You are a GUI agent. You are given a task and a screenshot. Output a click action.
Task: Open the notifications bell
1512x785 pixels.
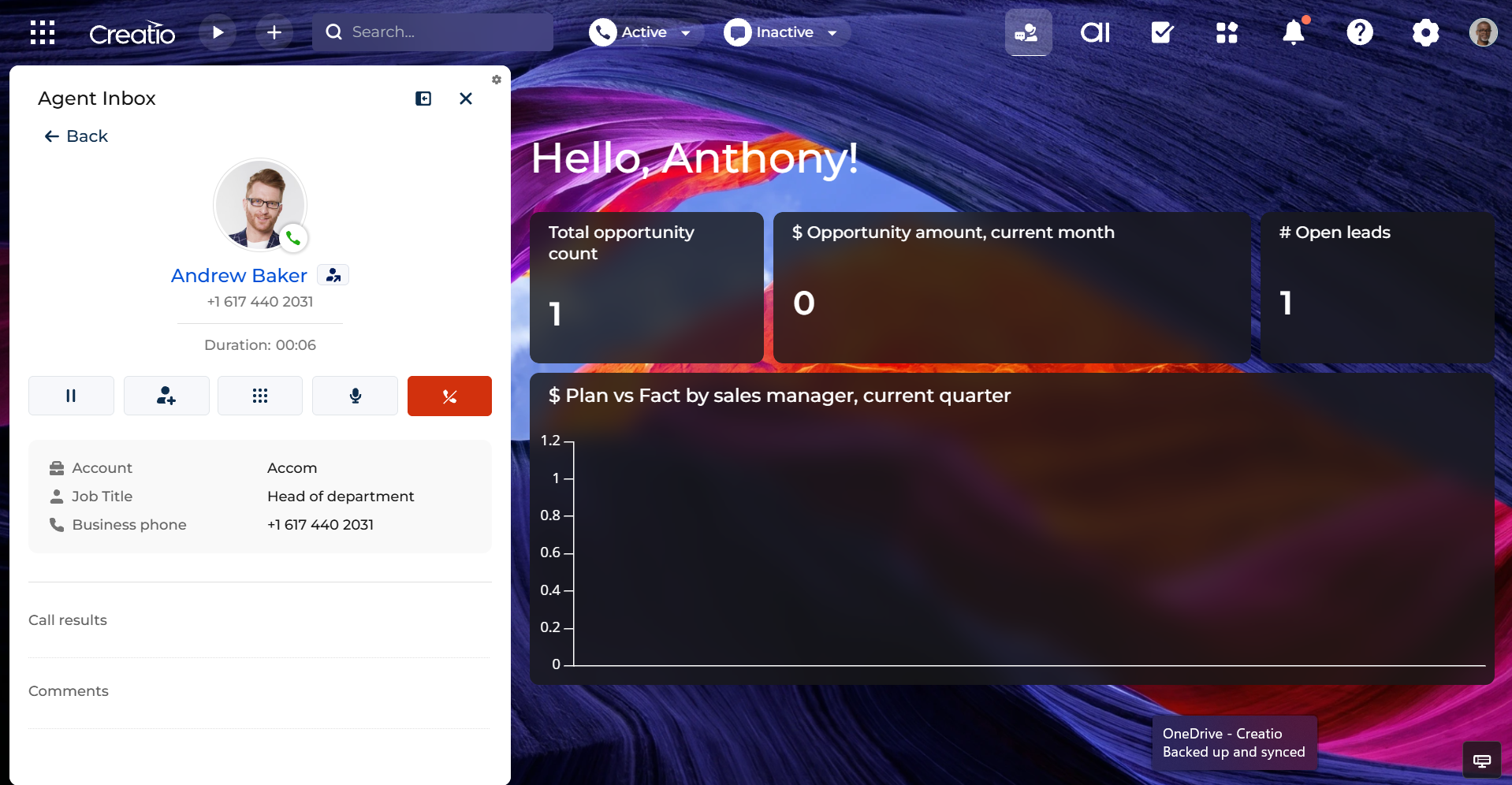[1294, 32]
